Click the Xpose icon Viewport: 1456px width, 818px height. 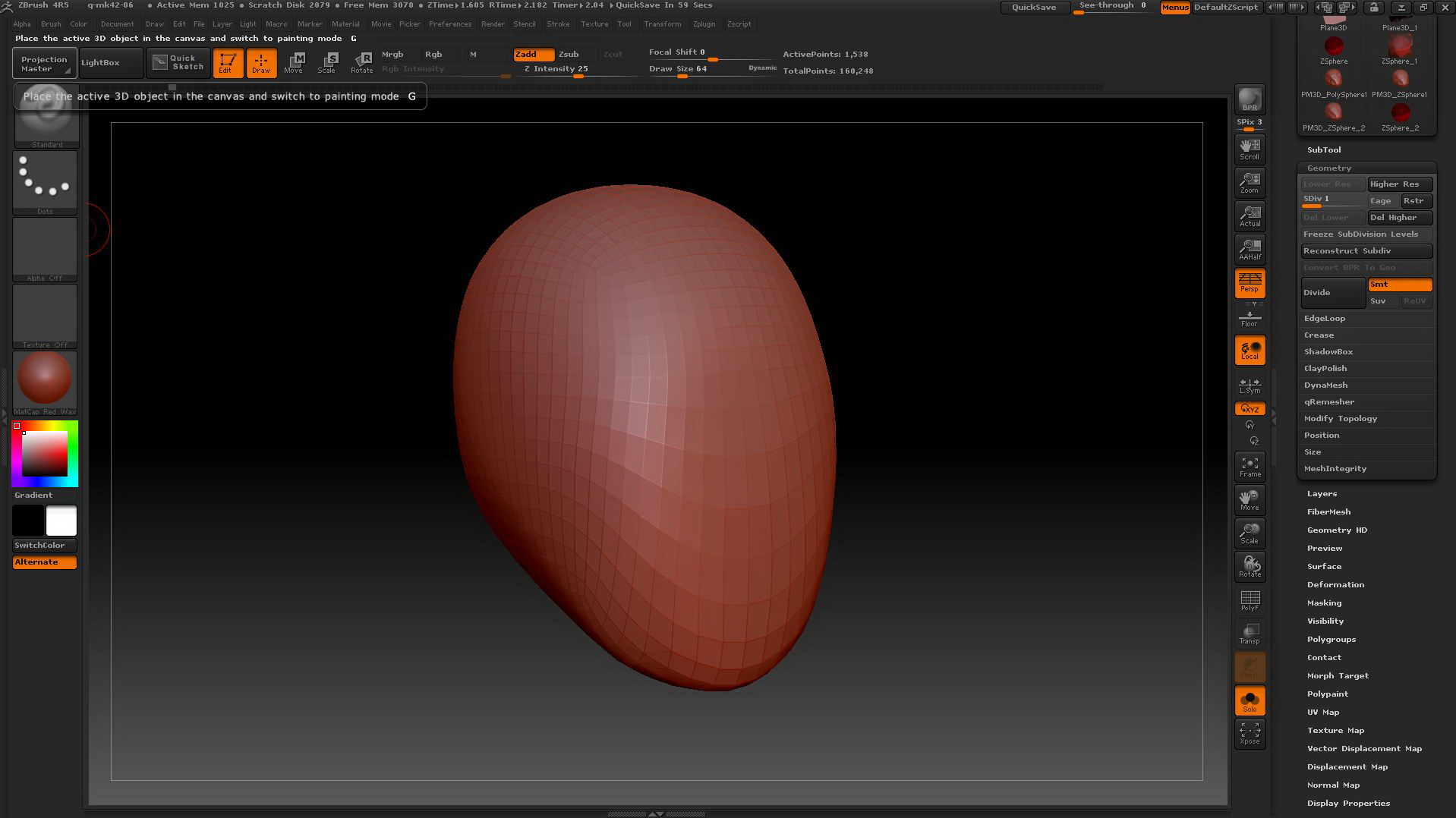pyautogui.click(x=1250, y=733)
